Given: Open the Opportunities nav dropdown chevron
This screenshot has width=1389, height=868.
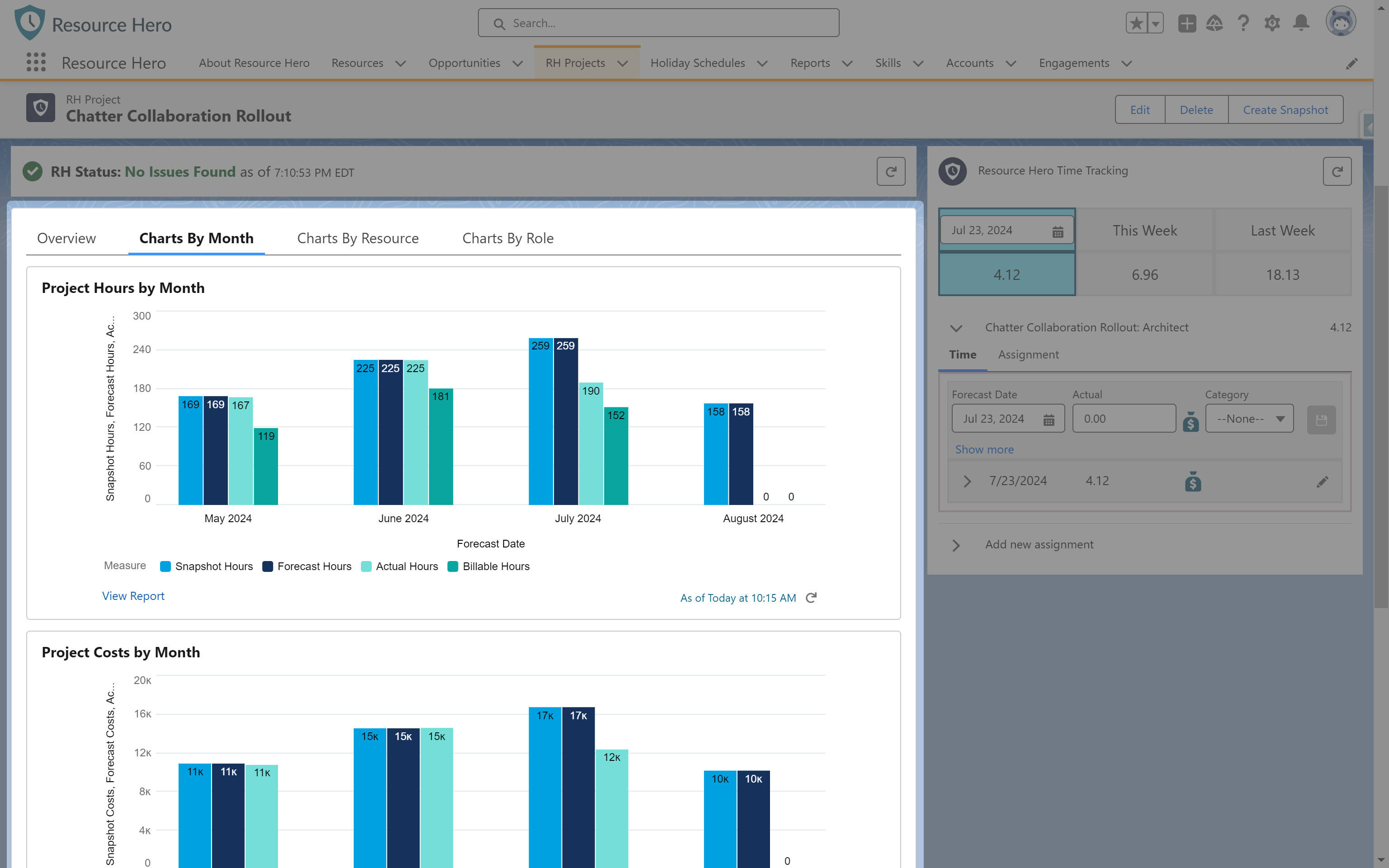Looking at the screenshot, I should tap(517, 63).
